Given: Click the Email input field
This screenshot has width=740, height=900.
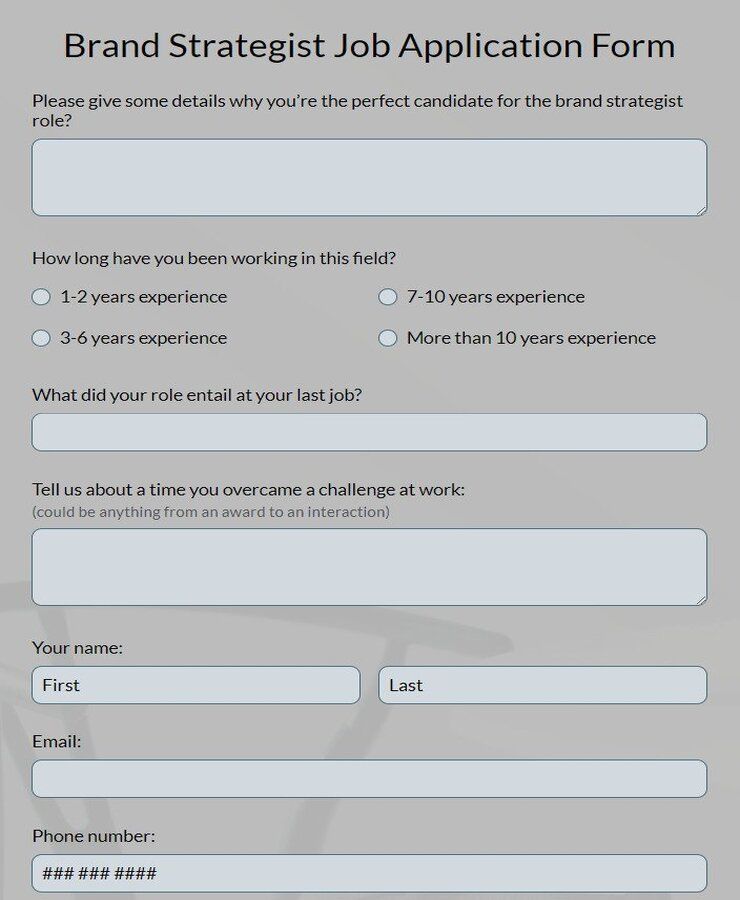Looking at the screenshot, I should 370,778.
